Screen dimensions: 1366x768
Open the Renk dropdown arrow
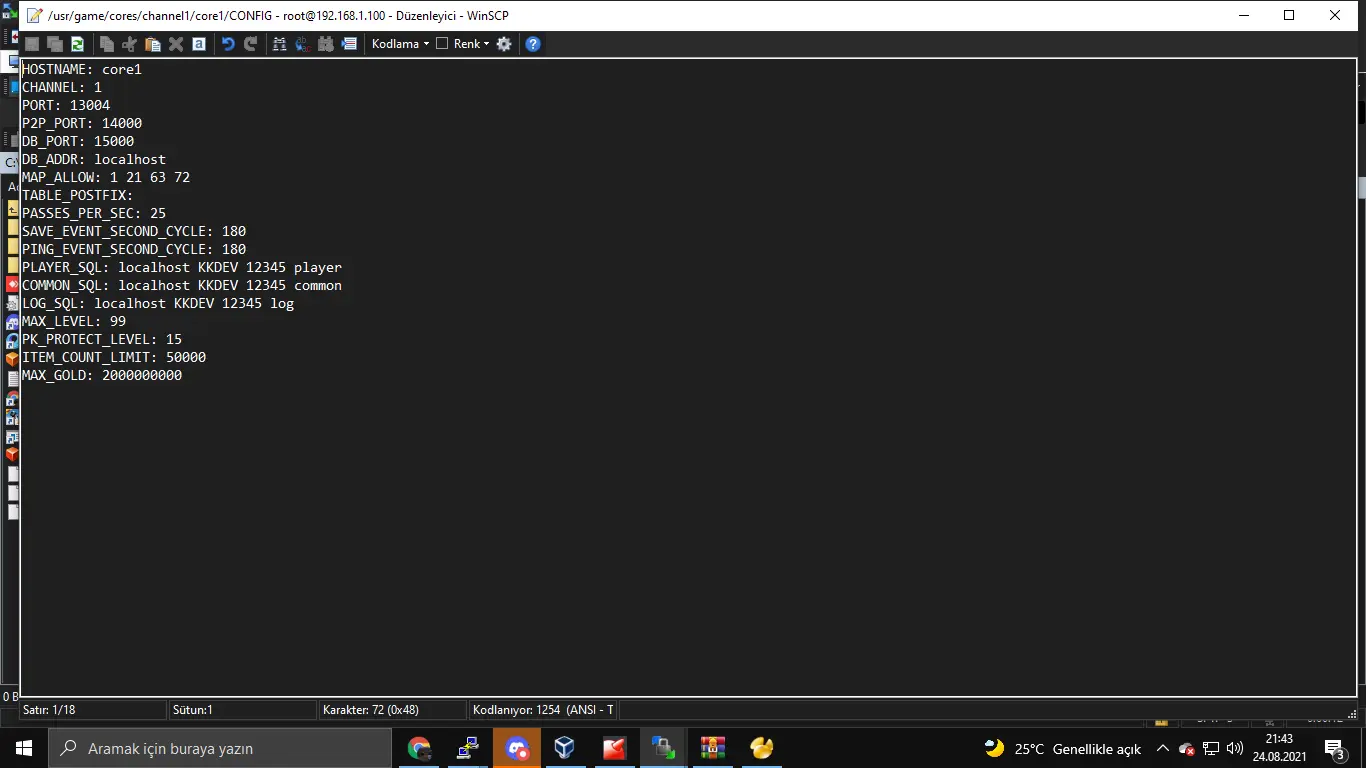click(486, 44)
